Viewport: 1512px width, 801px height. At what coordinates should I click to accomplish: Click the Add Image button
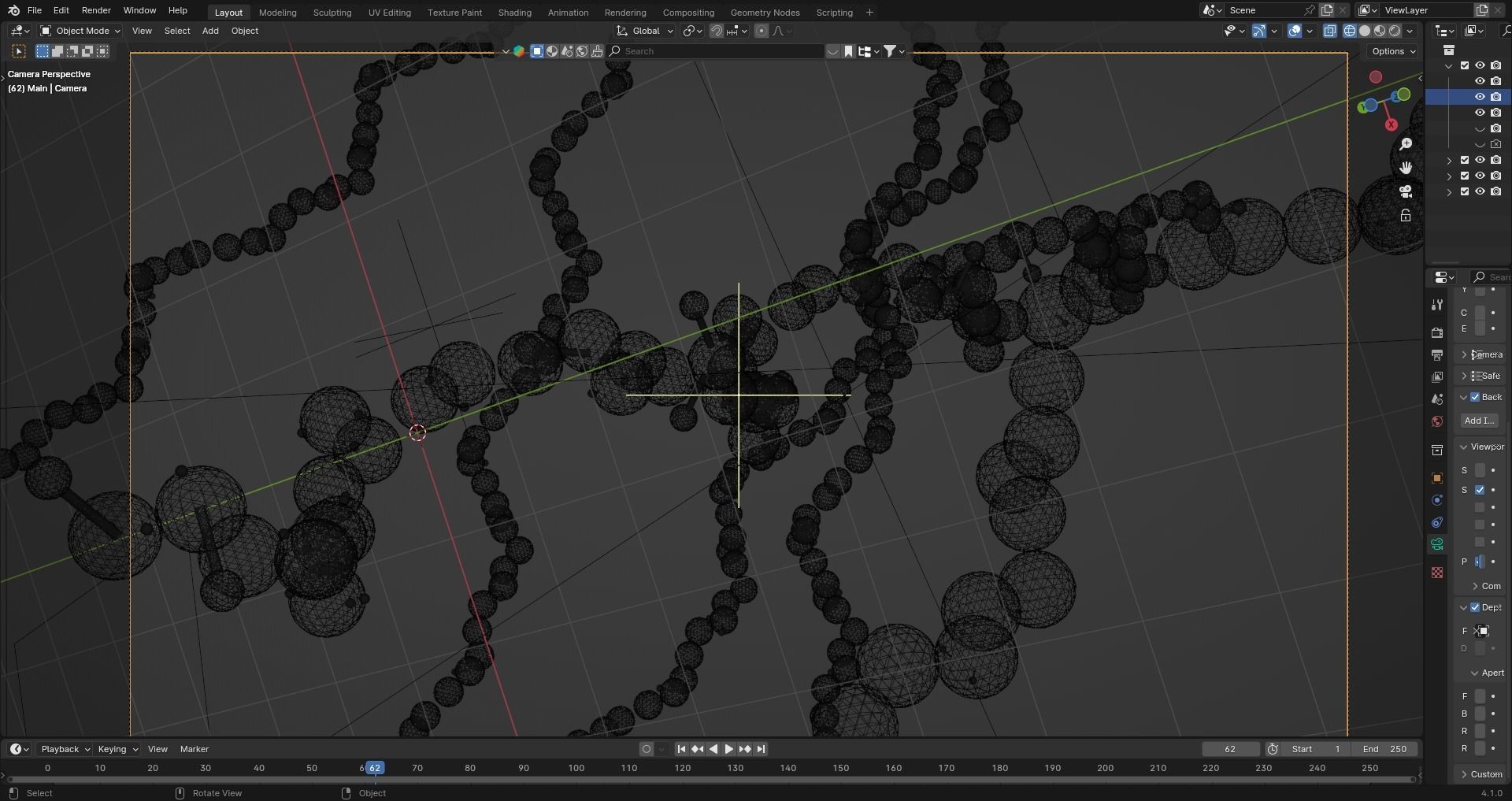point(1479,421)
